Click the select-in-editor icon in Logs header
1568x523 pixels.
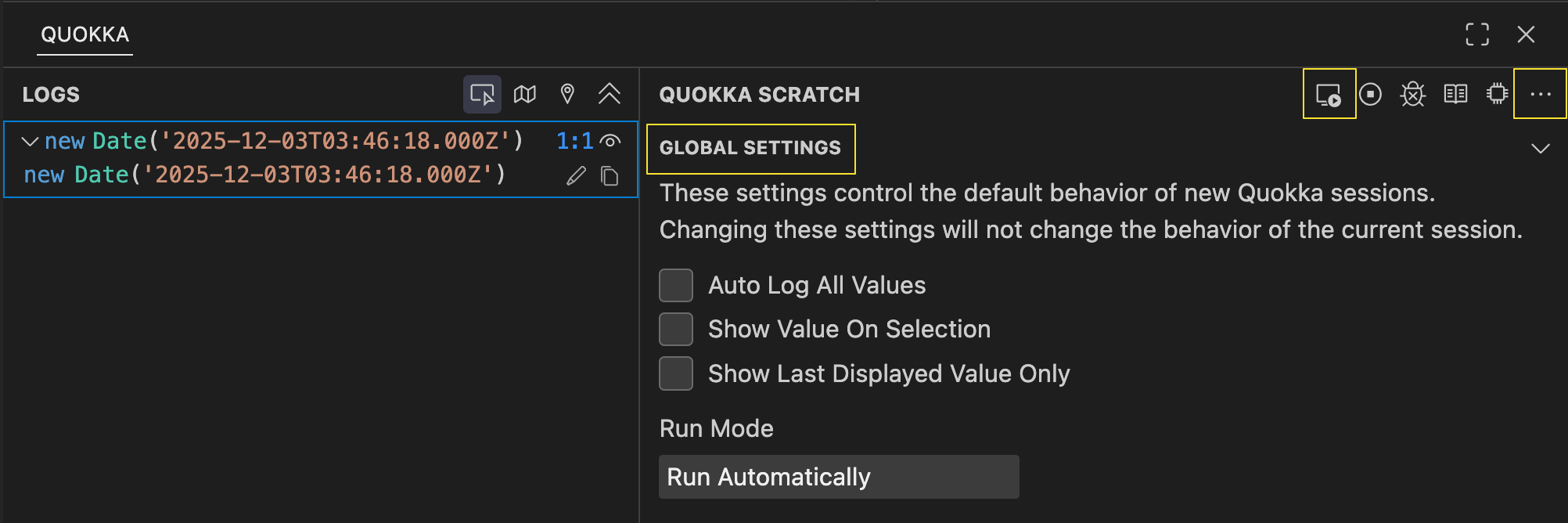[482, 95]
